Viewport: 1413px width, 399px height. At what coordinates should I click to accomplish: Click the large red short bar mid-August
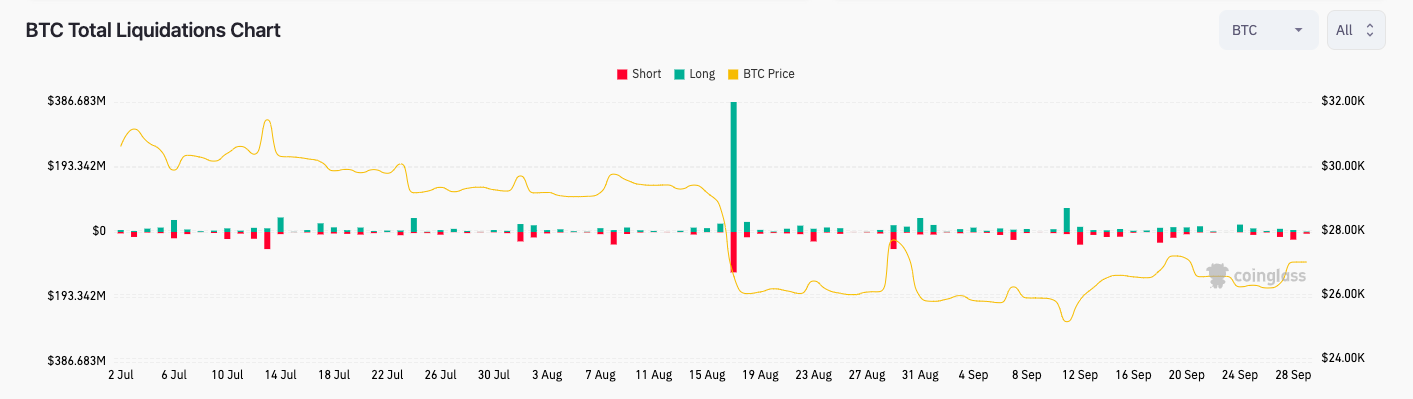tap(733, 252)
